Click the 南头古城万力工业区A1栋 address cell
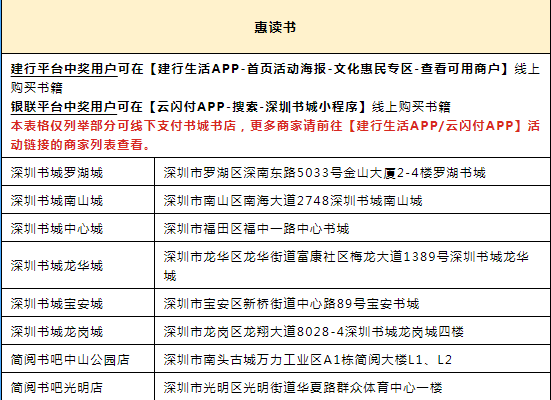 [x=352, y=359]
